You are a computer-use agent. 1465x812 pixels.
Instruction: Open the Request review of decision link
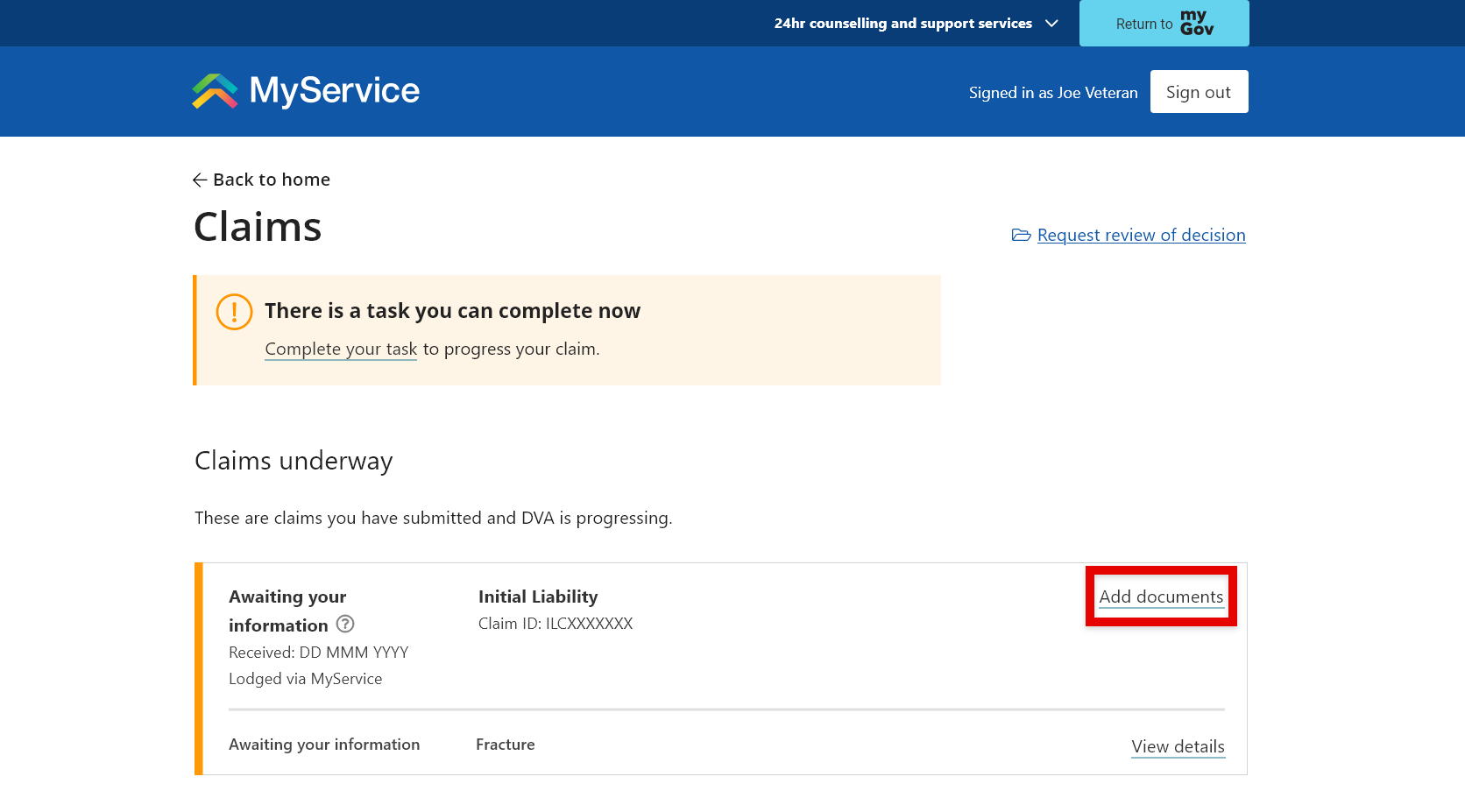pos(1141,235)
